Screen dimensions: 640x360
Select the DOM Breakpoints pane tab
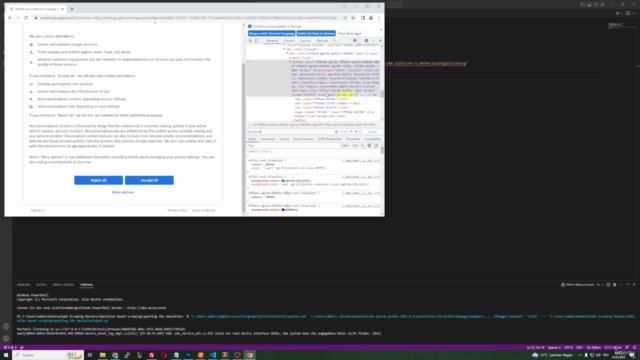[x=330, y=139]
